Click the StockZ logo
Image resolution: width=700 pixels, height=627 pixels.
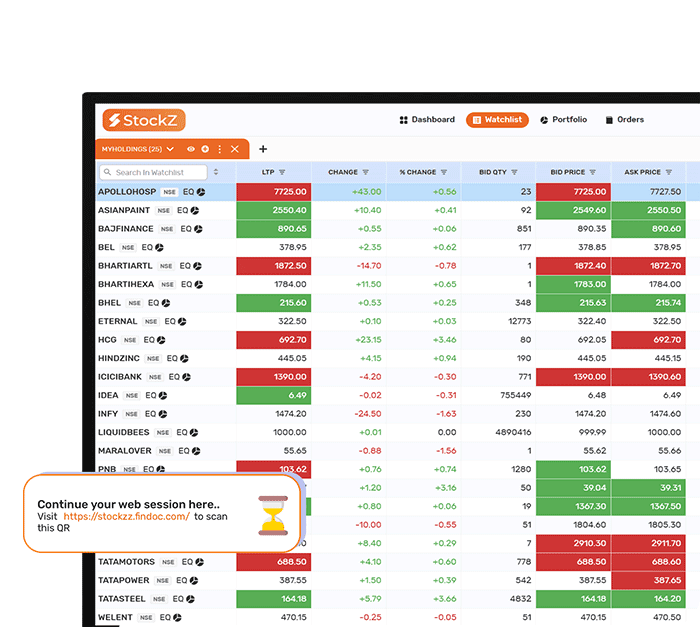click(x=143, y=121)
